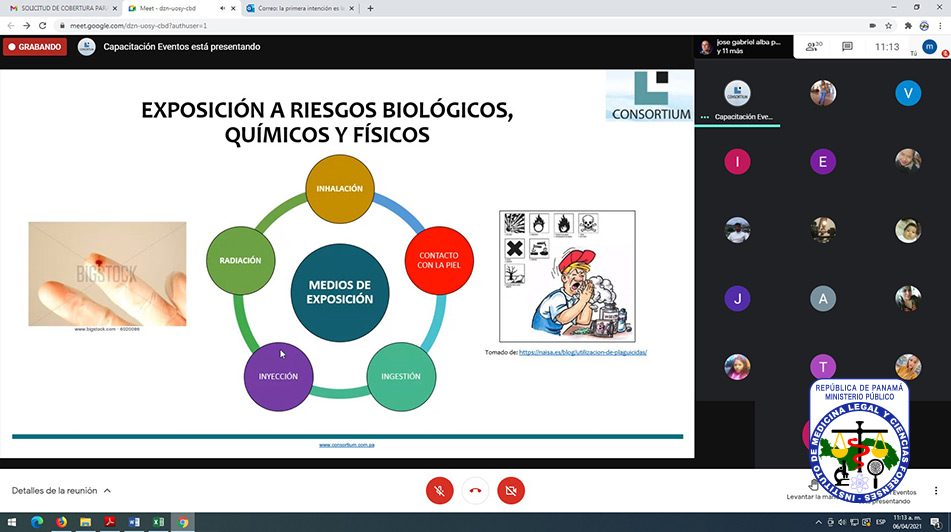Screen dimensions: 951x532
Task: Click the Capacitación Eventos presenter avatar in banner
Action: [87, 47]
